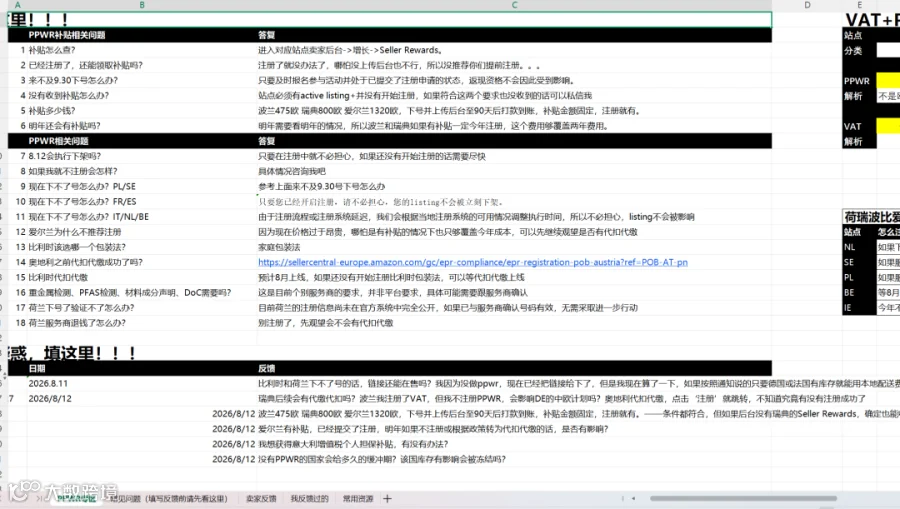Select column B header
Viewport: 900px width, 509px height.
[142, 5]
